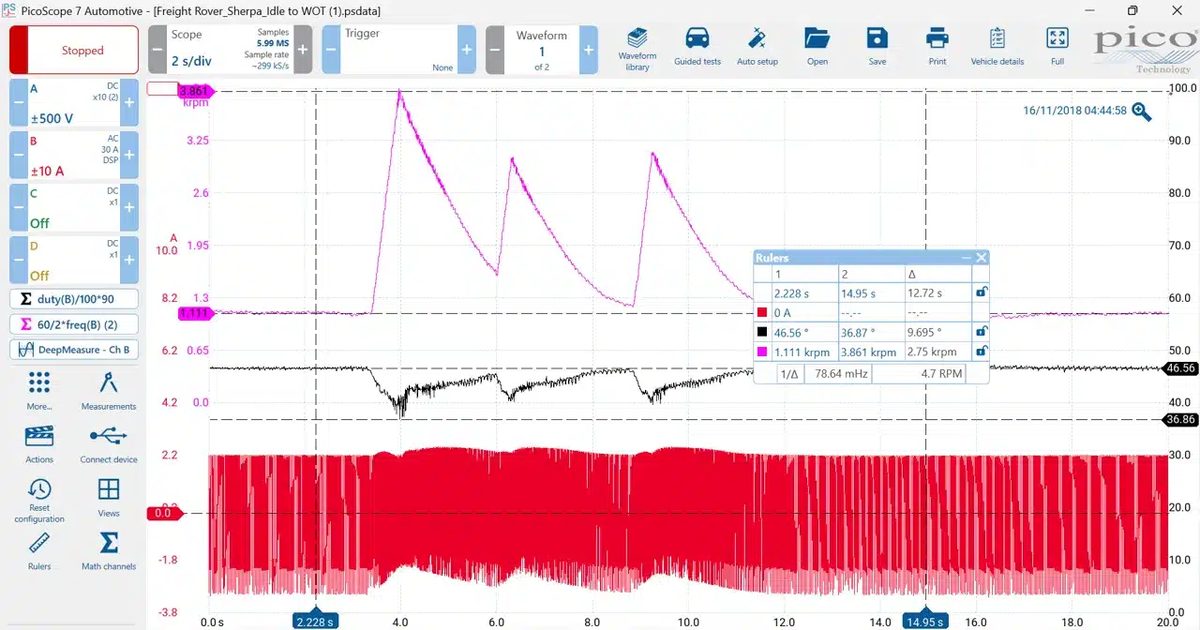Open Channel D Off settings
Image resolution: width=1200 pixels, height=630 pixels.
tap(74, 259)
